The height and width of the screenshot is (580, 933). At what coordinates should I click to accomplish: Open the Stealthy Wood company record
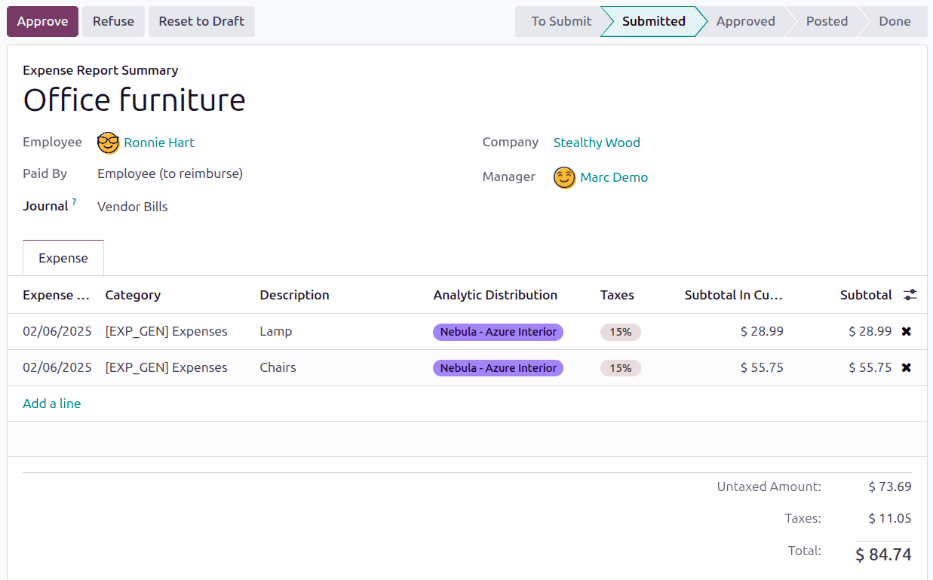coord(596,142)
